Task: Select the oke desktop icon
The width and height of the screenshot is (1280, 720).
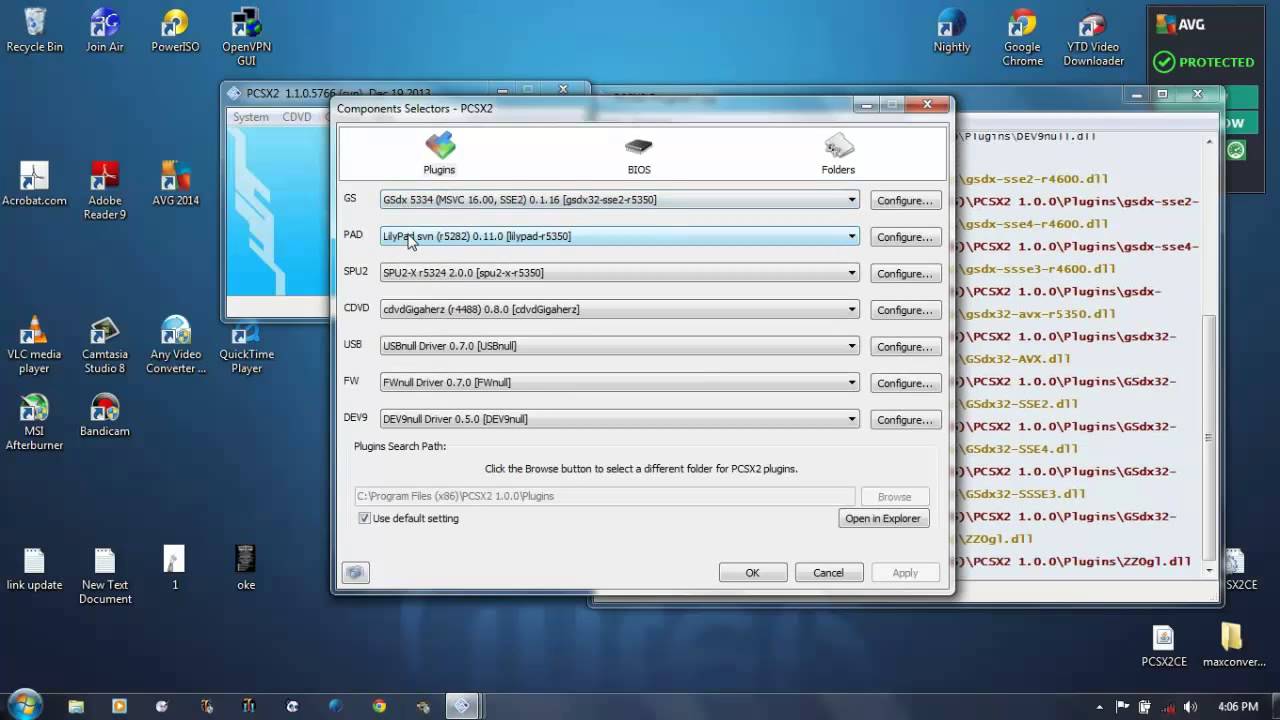Action: pos(246,569)
